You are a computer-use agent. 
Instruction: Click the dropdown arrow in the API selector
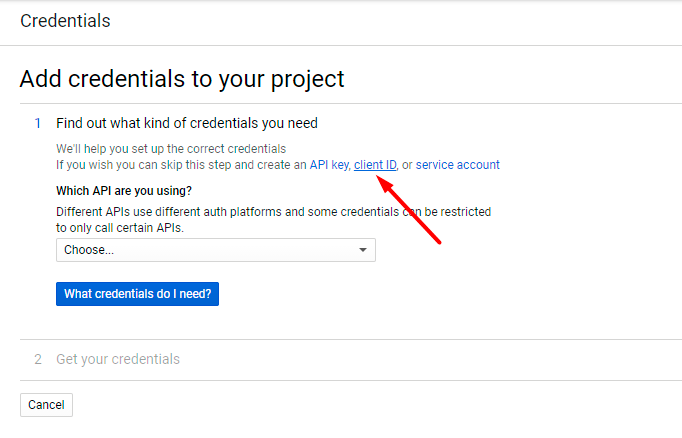pos(363,250)
